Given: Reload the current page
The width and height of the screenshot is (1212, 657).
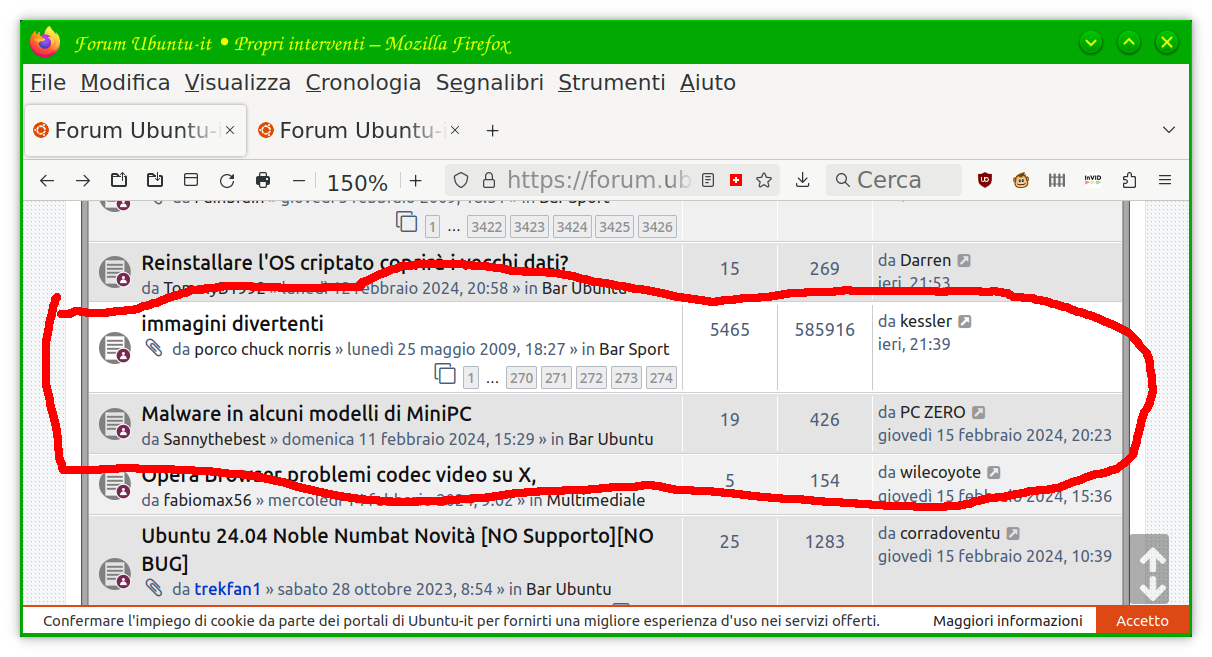Looking at the screenshot, I should tap(227, 181).
